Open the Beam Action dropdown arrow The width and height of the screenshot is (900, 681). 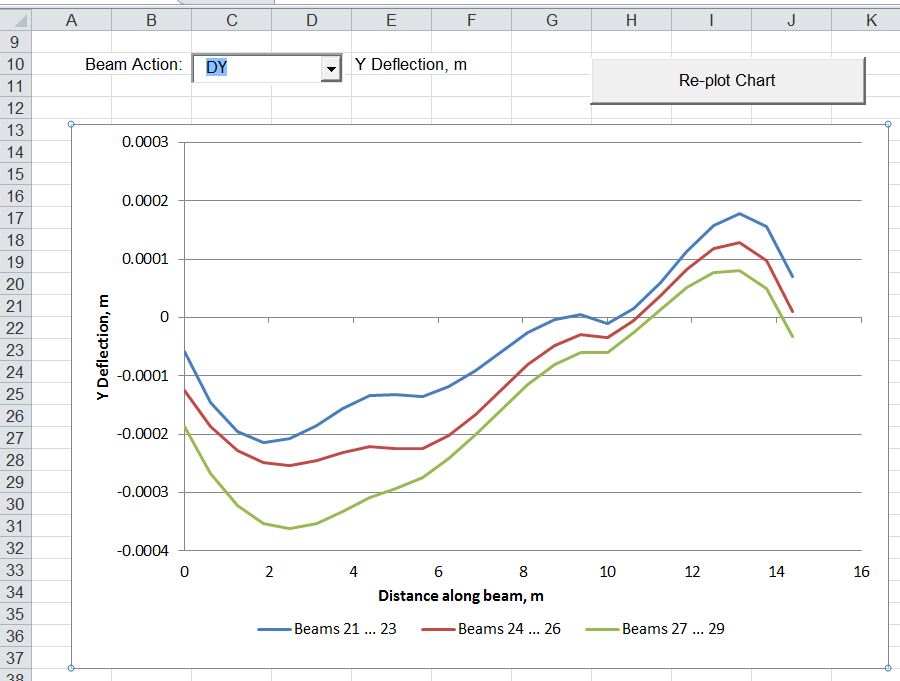point(330,68)
